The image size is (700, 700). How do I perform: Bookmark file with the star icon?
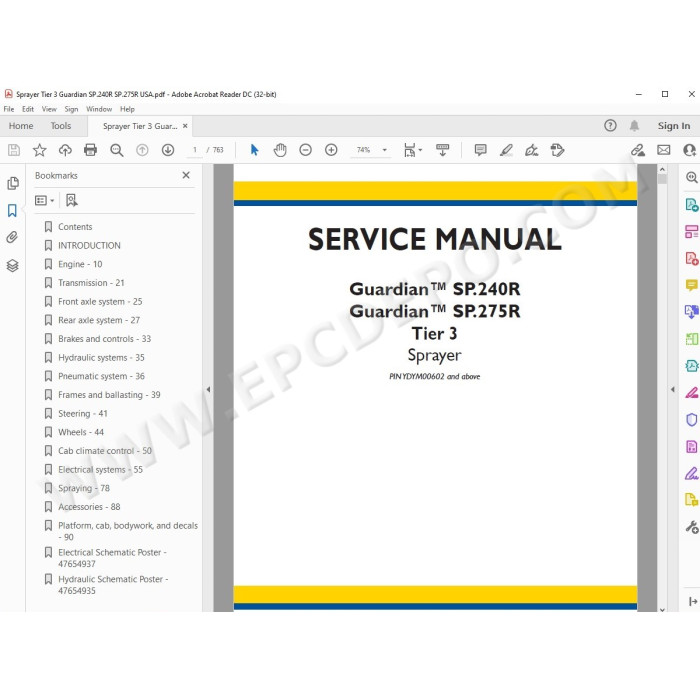click(x=39, y=150)
